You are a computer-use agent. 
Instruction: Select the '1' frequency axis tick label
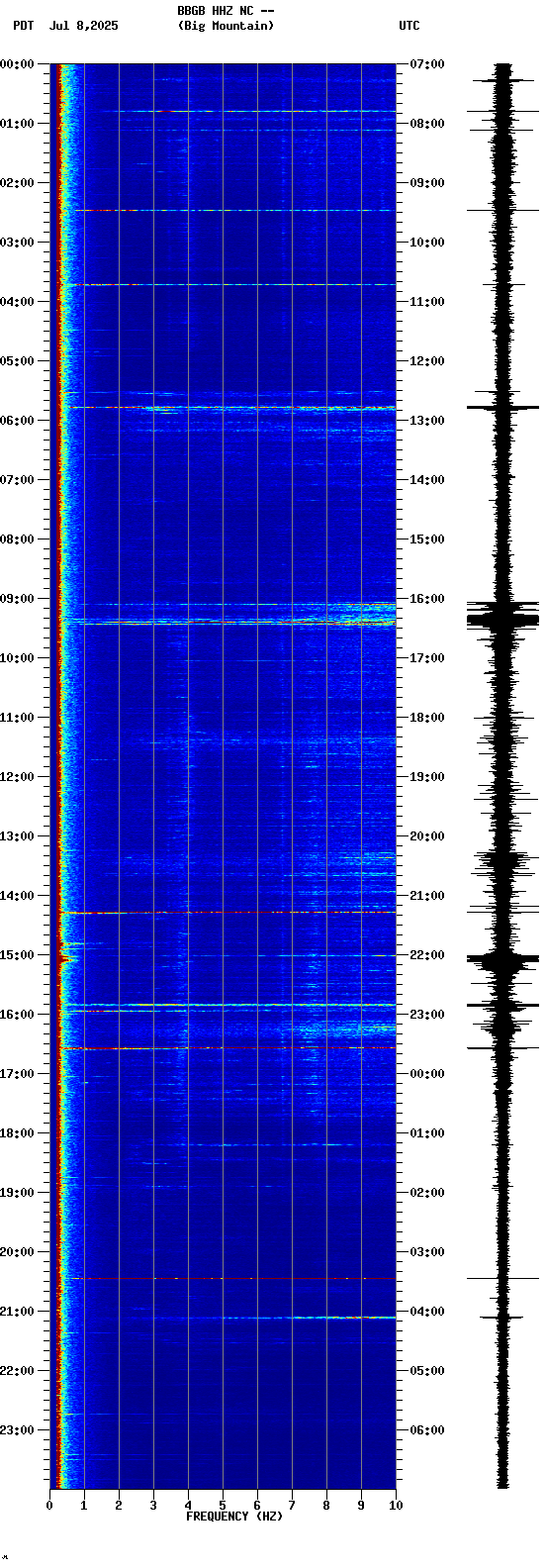84,1506
